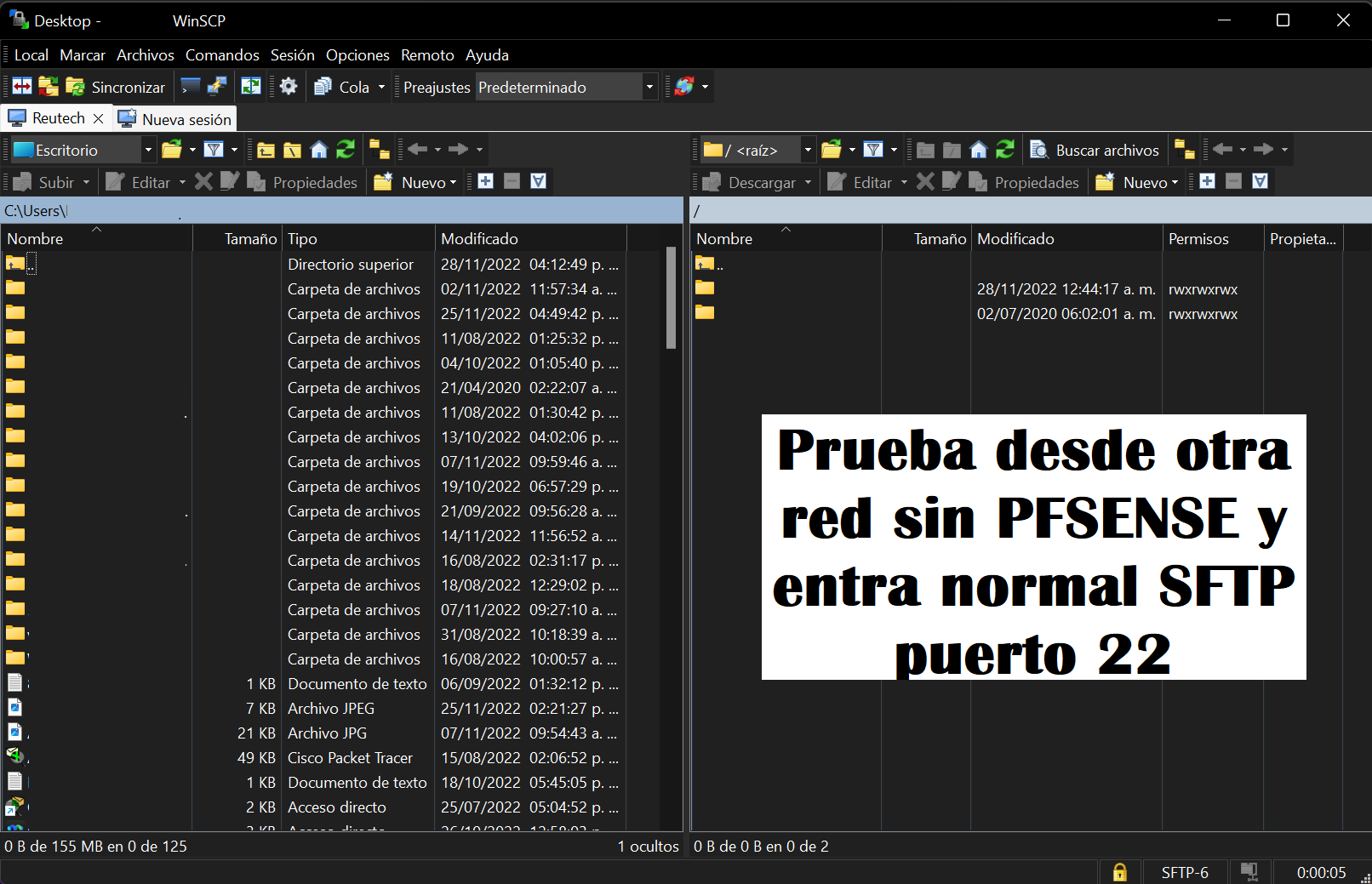
Task: Refresh the local panel
Action: pos(346,150)
